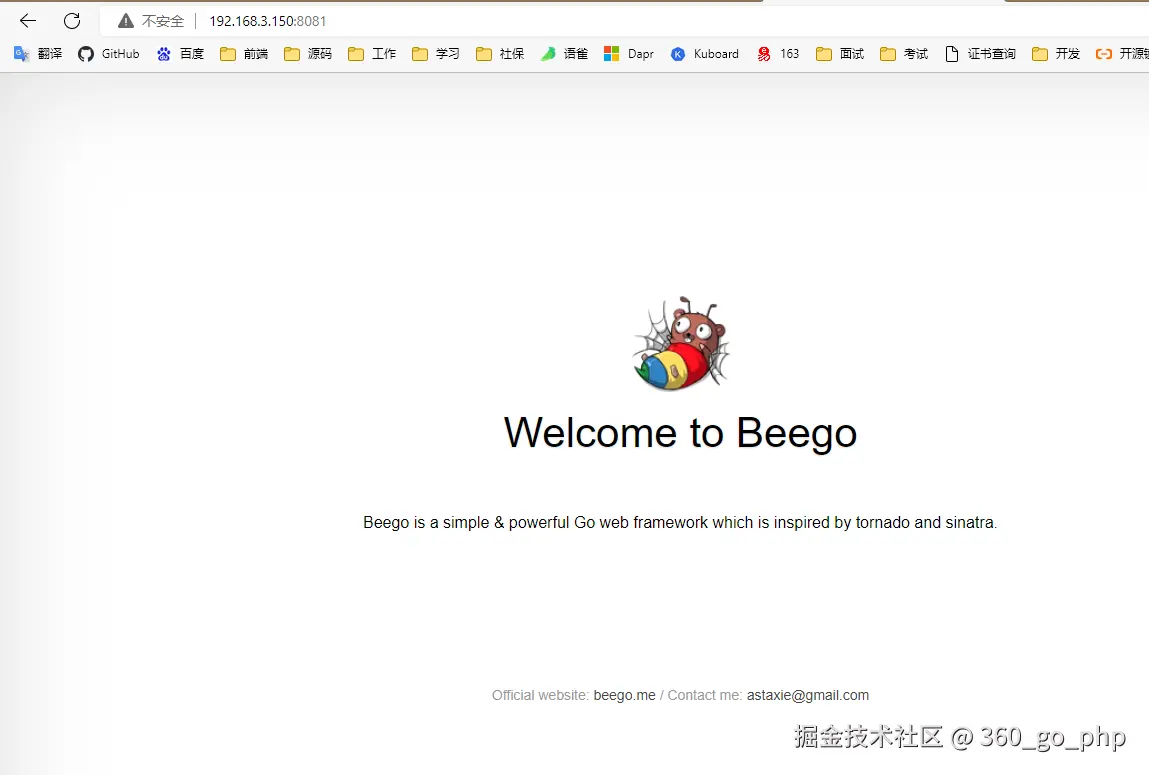Go back with the browser back arrow

pos(28,21)
